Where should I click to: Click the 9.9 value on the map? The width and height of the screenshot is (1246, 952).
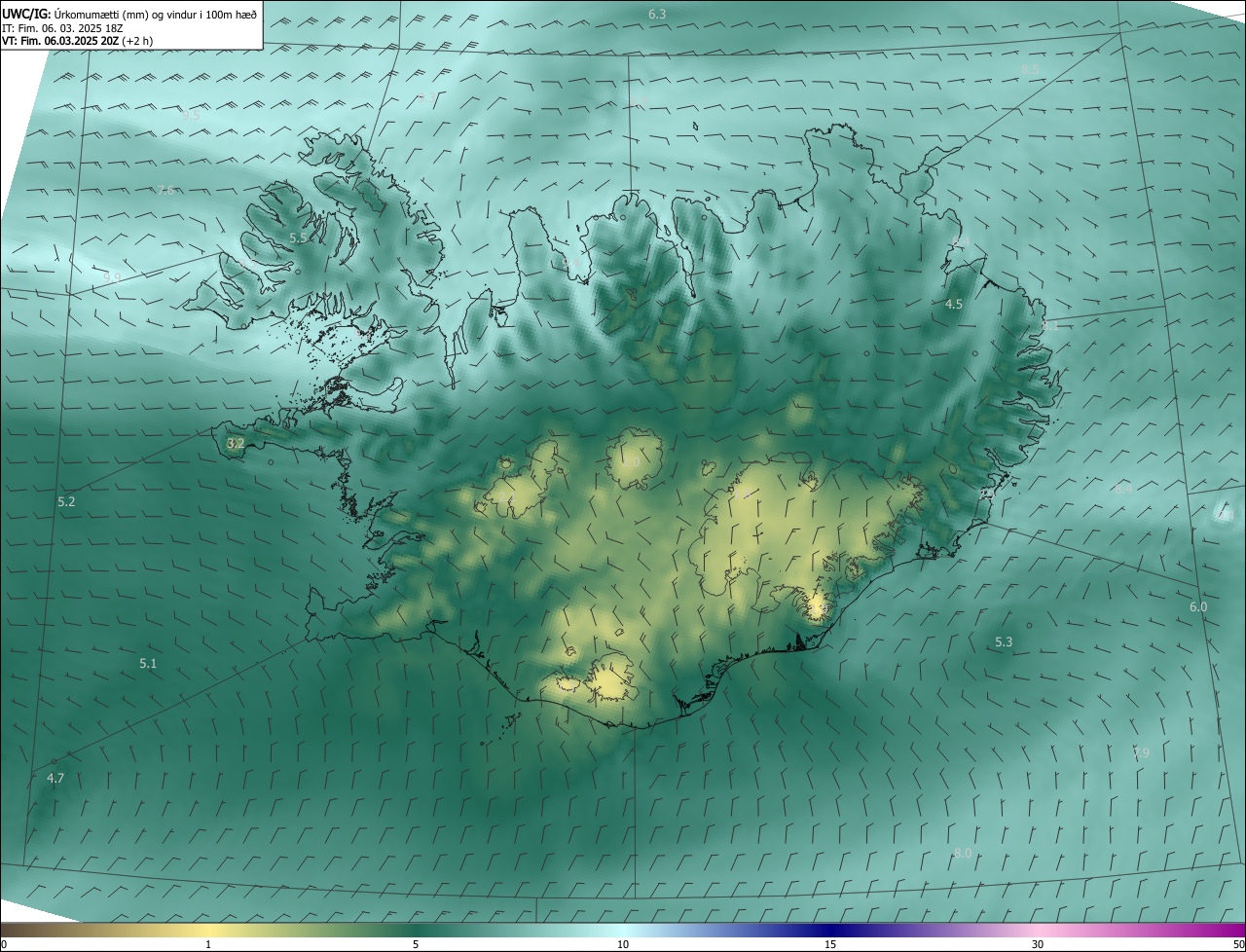point(112,277)
